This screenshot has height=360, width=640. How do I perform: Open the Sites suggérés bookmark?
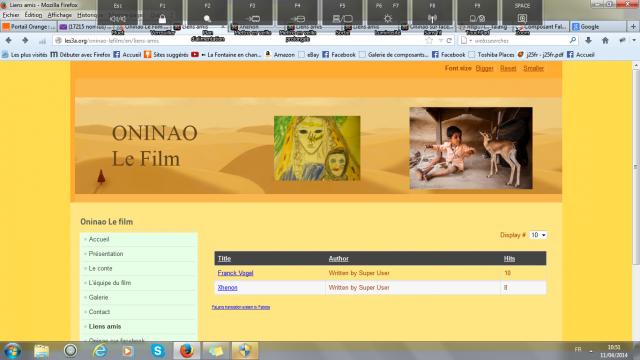point(166,54)
